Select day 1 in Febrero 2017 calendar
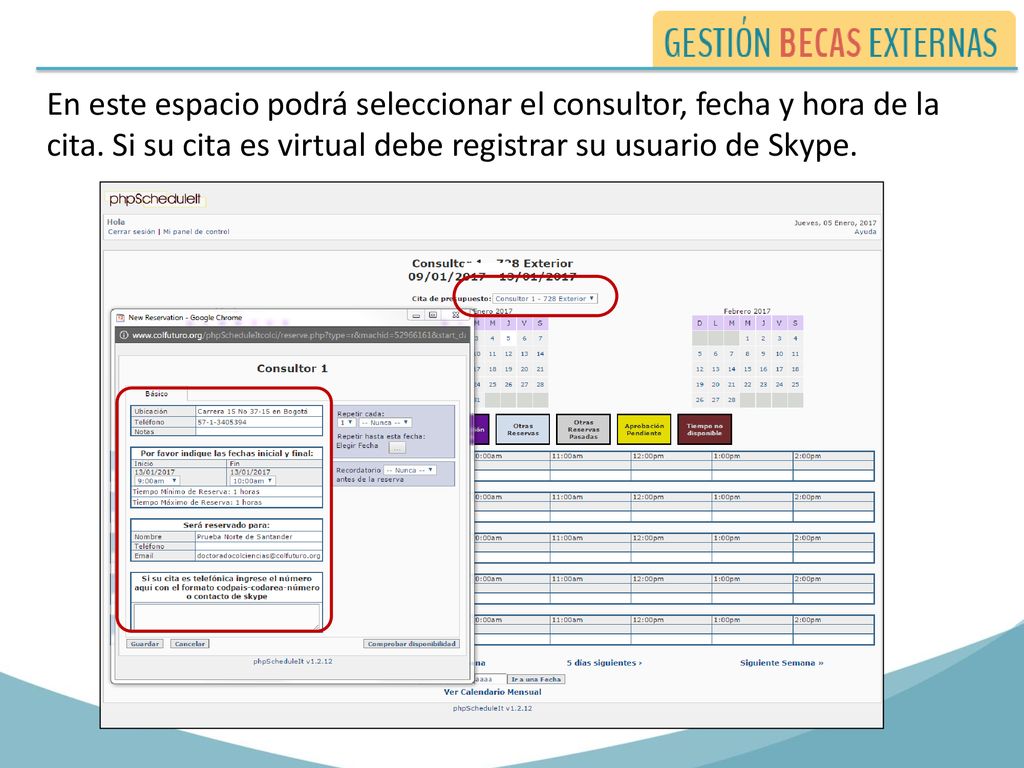This screenshot has width=1024, height=768. 747,338
